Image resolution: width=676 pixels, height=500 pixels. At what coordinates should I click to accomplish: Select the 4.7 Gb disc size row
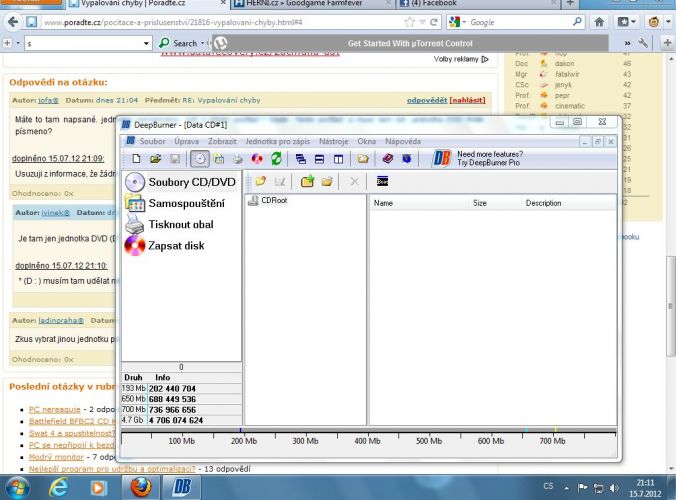(x=181, y=420)
